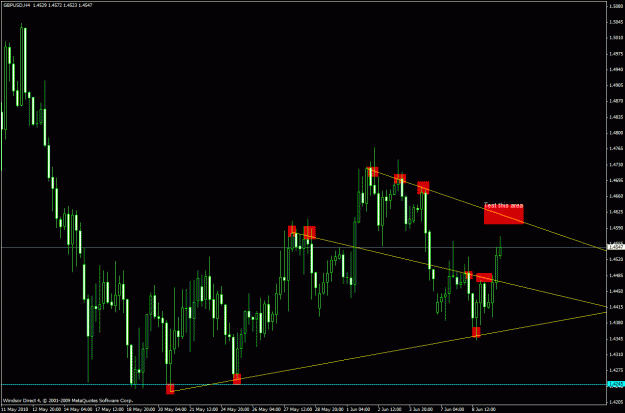Click the white current price label on the price axis
This screenshot has height=413, width=625.
pyautogui.click(x=615, y=248)
